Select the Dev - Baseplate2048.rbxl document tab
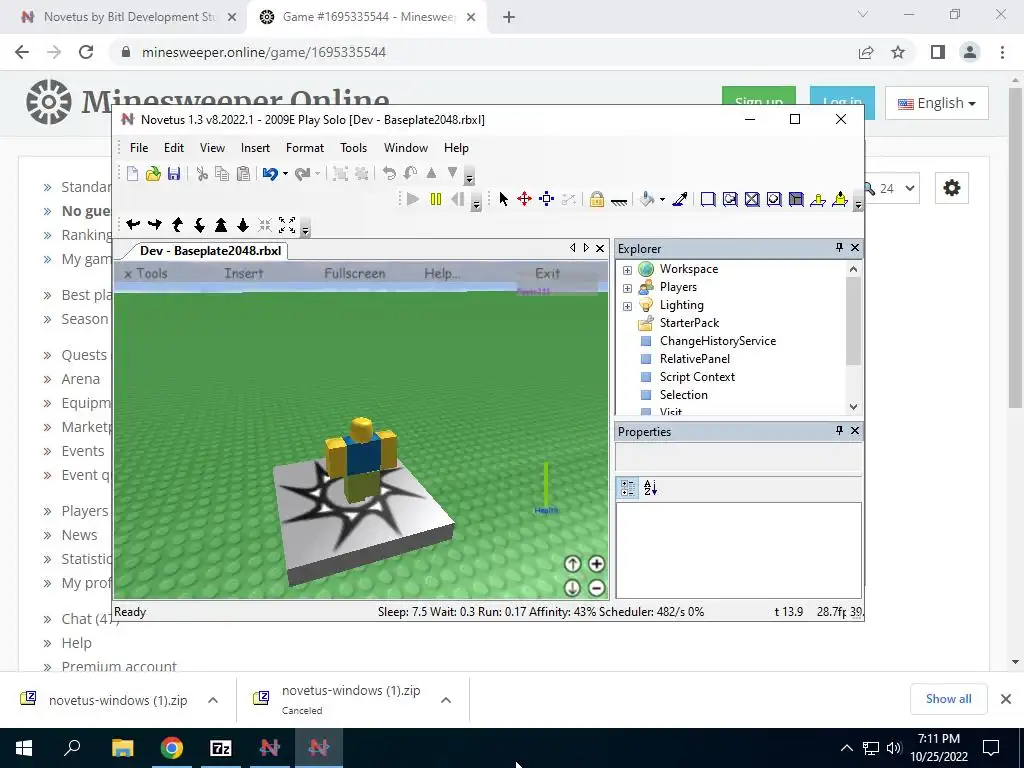Image resolution: width=1024 pixels, height=768 pixels. click(x=210, y=251)
